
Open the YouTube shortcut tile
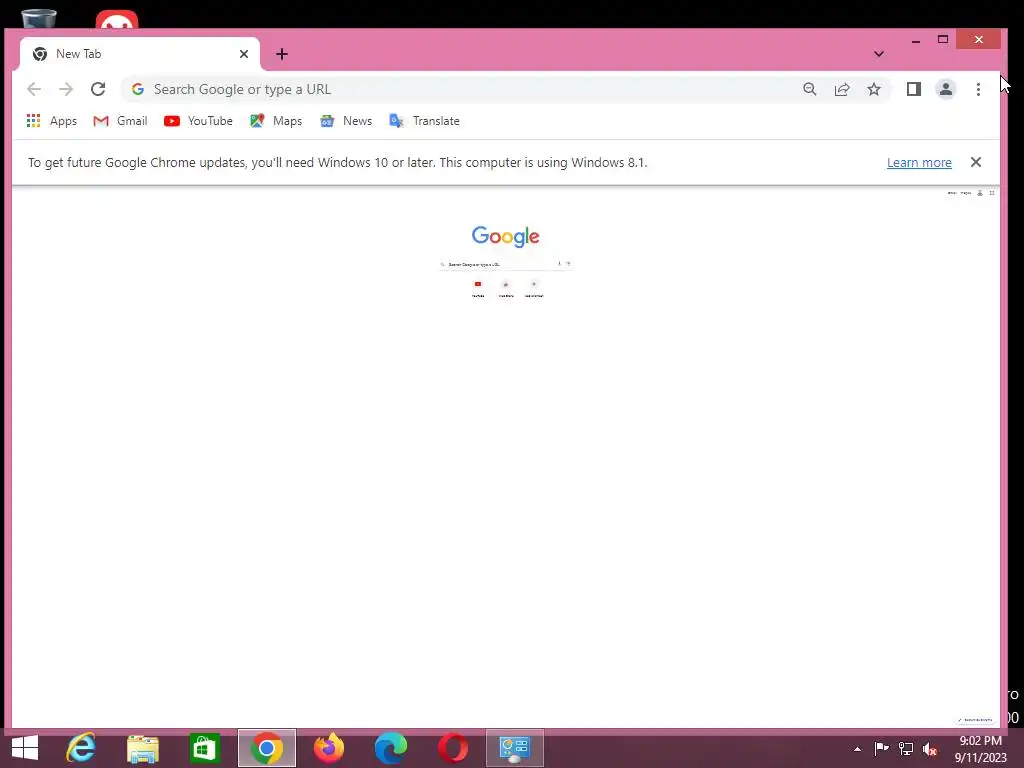(478, 288)
